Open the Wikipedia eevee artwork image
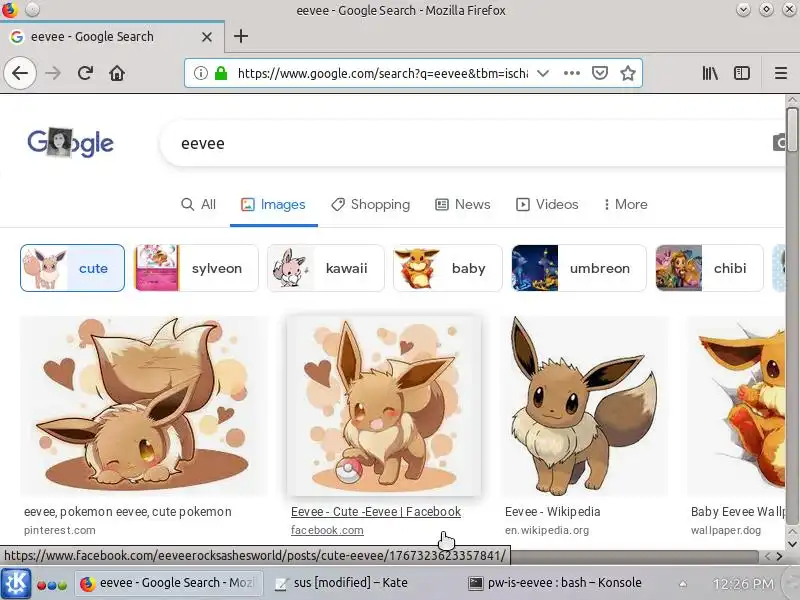This screenshot has width=800, height=600. pos(585,406)
